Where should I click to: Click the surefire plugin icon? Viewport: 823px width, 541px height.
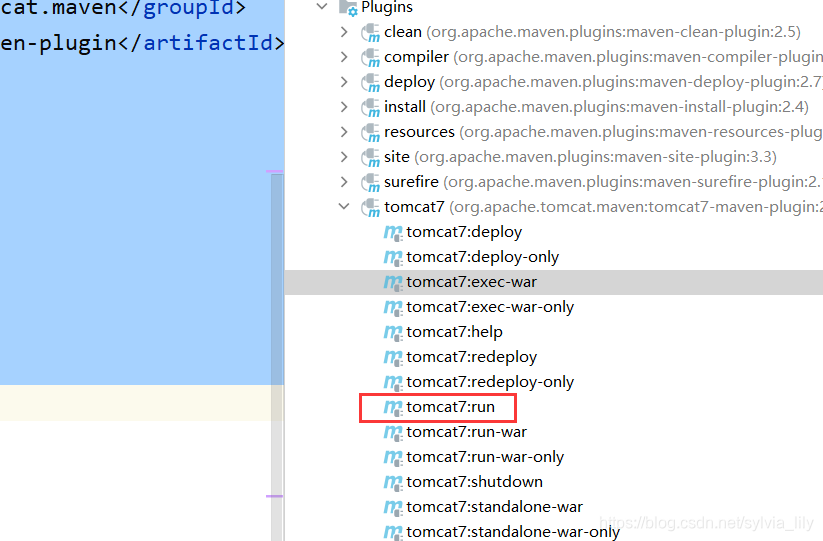point(371,183)
